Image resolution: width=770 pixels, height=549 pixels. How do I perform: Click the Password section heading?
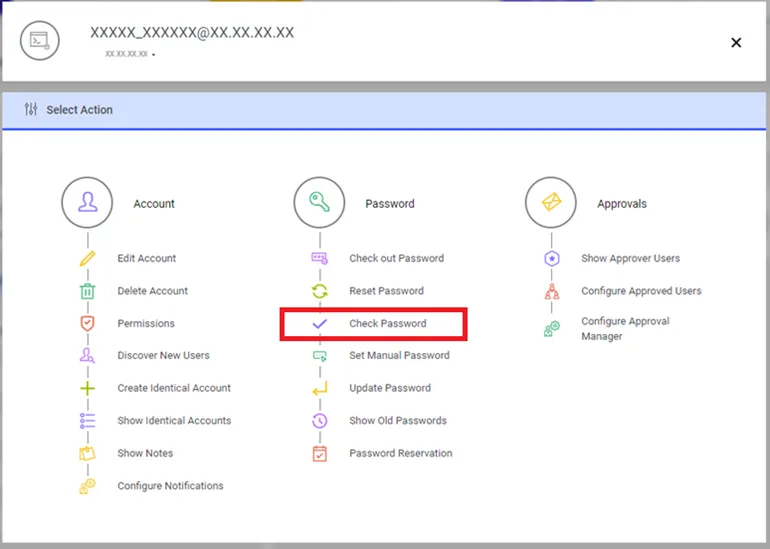pyautogui.click(x=389, y=203)
